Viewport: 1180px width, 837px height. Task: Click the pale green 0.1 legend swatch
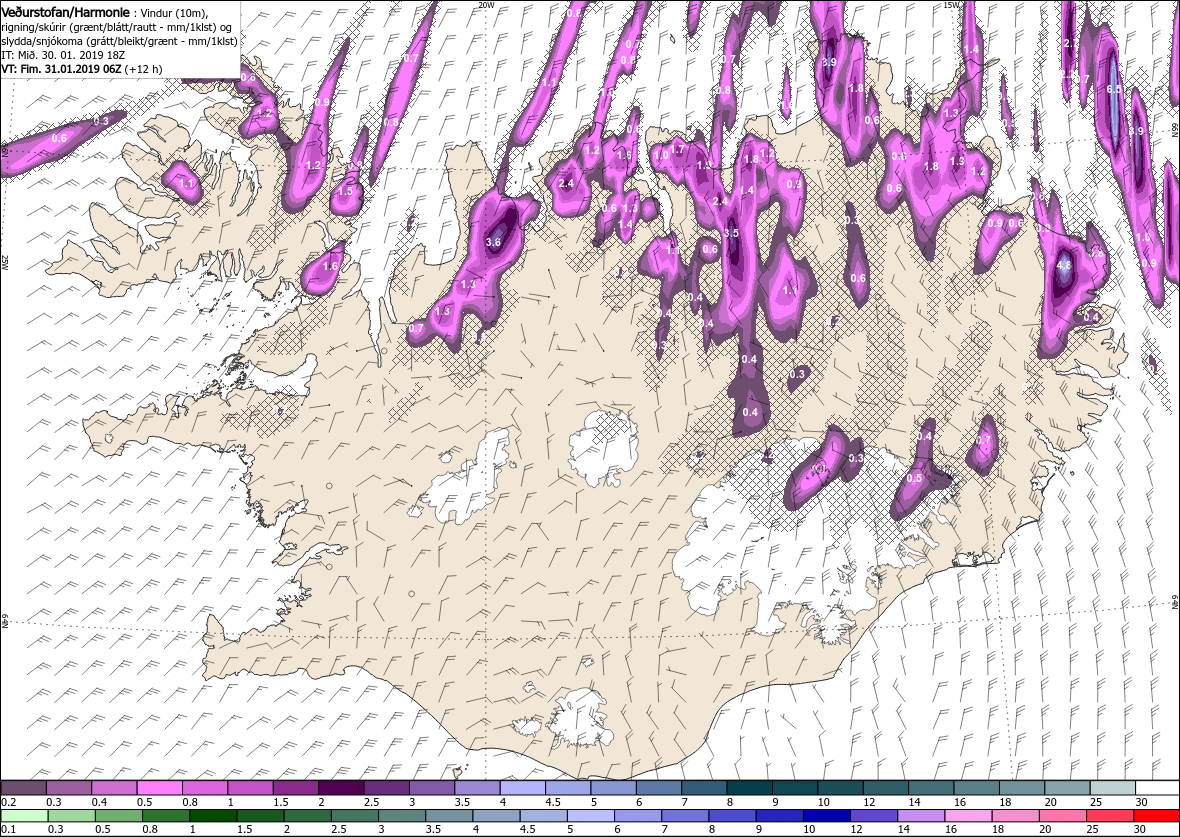24,815
